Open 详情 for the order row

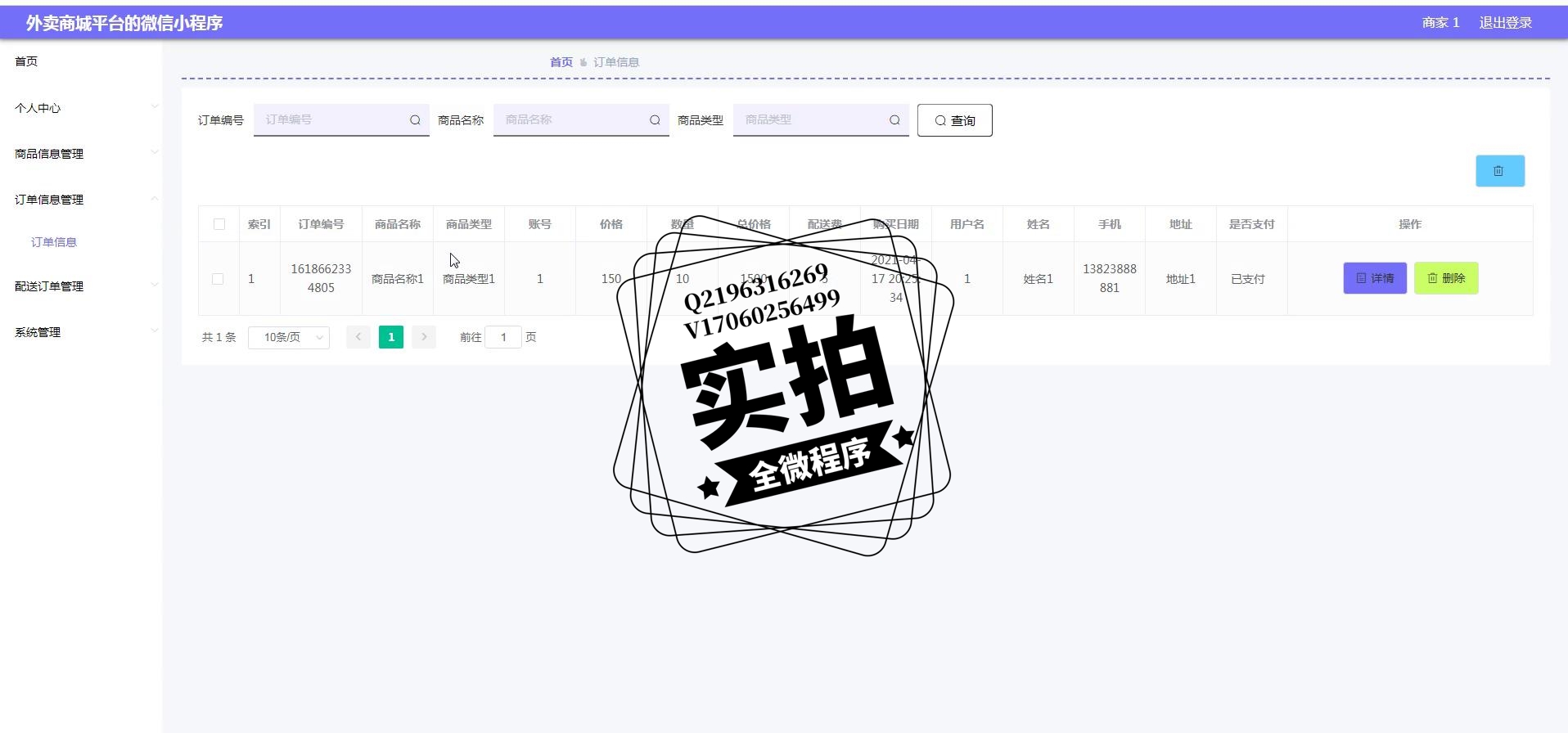[1375, 278]
